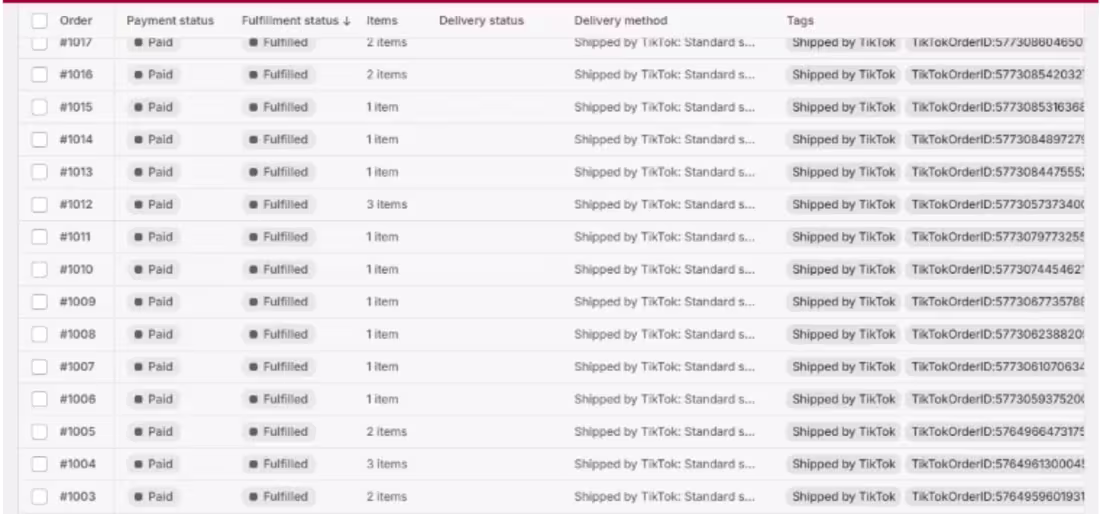1100x514 pixels.
Task: Click '3 items' in order #1004 row
Action: 387,464
